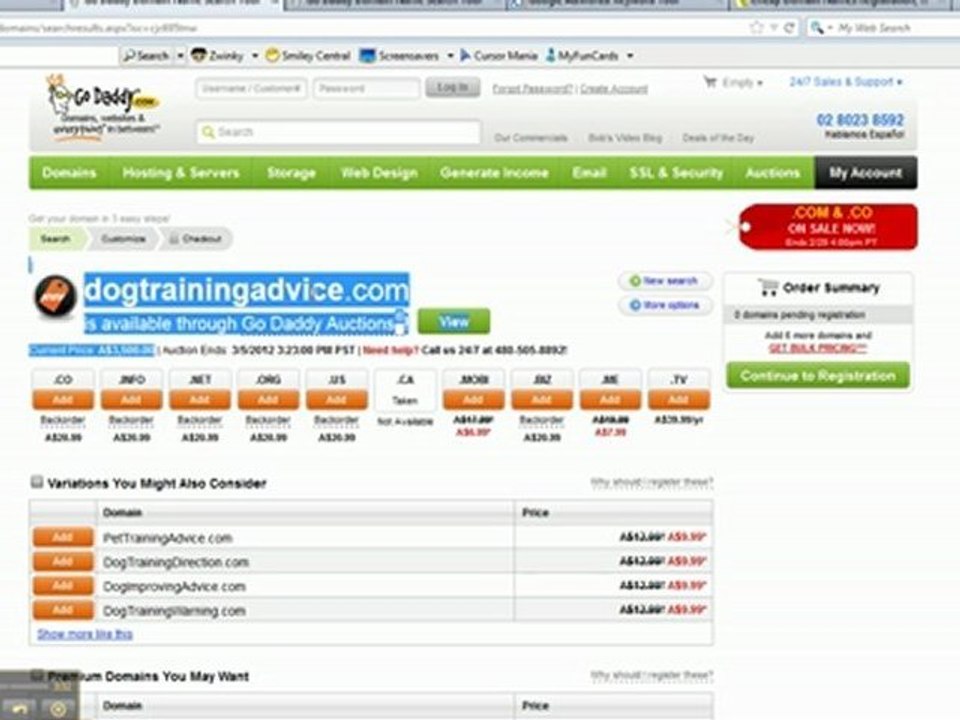Click the bookmark star icon in address bar
The image size is (960, 720).
pos(757,28)
